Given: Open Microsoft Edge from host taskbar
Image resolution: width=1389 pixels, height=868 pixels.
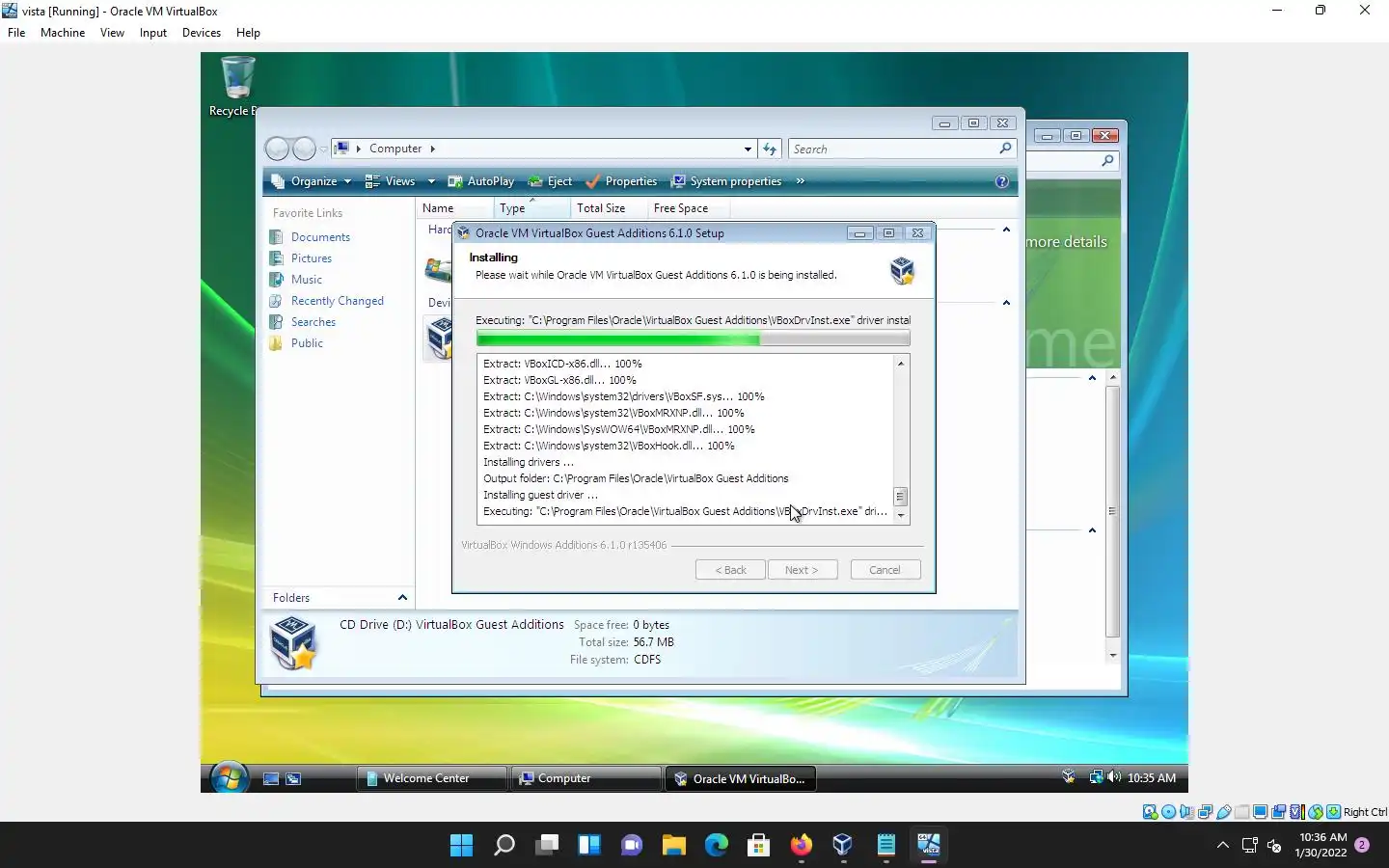Looking at the screenshot, I should click(x=716, y=846).
